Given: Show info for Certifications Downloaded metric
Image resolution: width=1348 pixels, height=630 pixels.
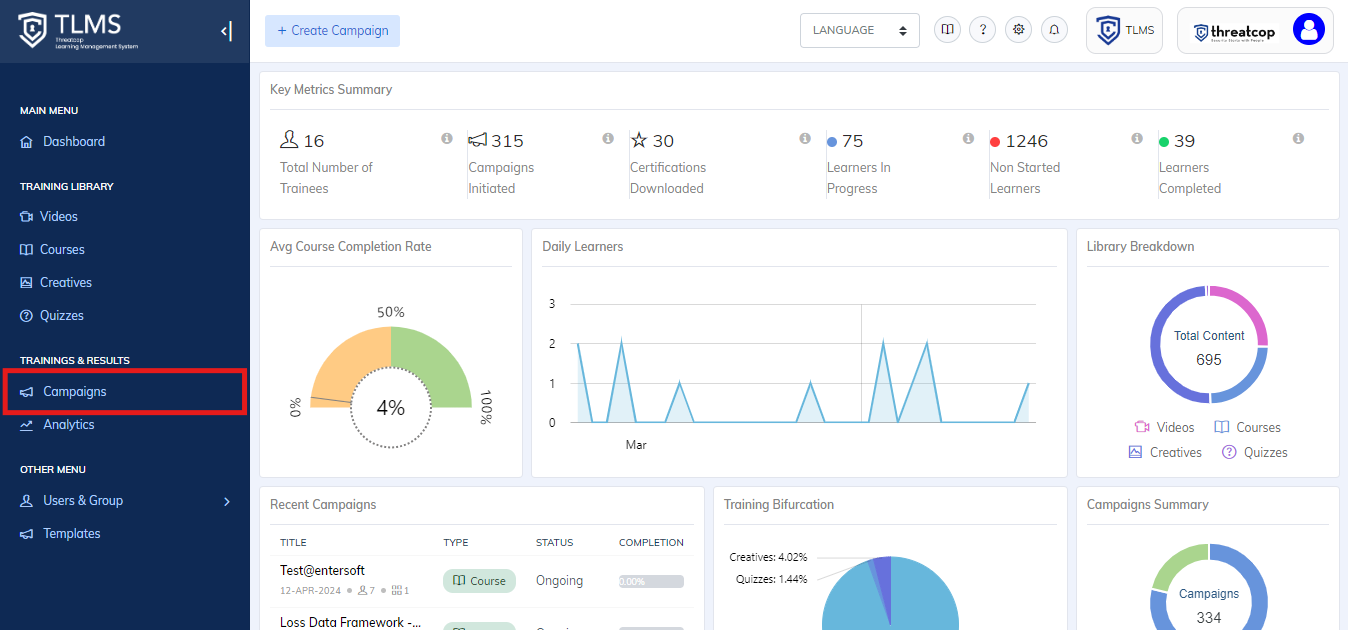Looking at the screenshot, I should point(805,139).
